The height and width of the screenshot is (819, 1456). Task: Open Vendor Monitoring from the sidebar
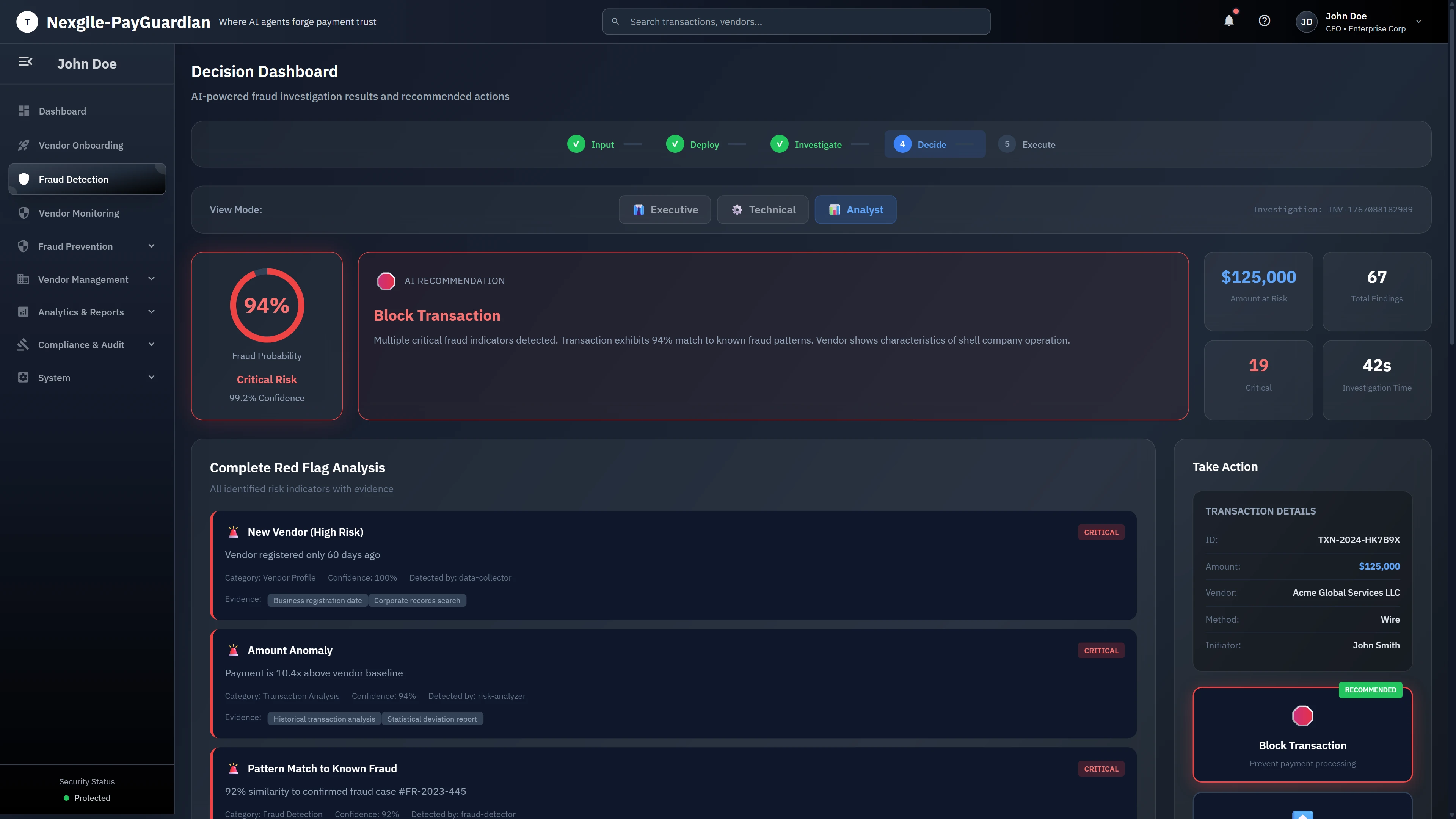[x=78, y=213]
